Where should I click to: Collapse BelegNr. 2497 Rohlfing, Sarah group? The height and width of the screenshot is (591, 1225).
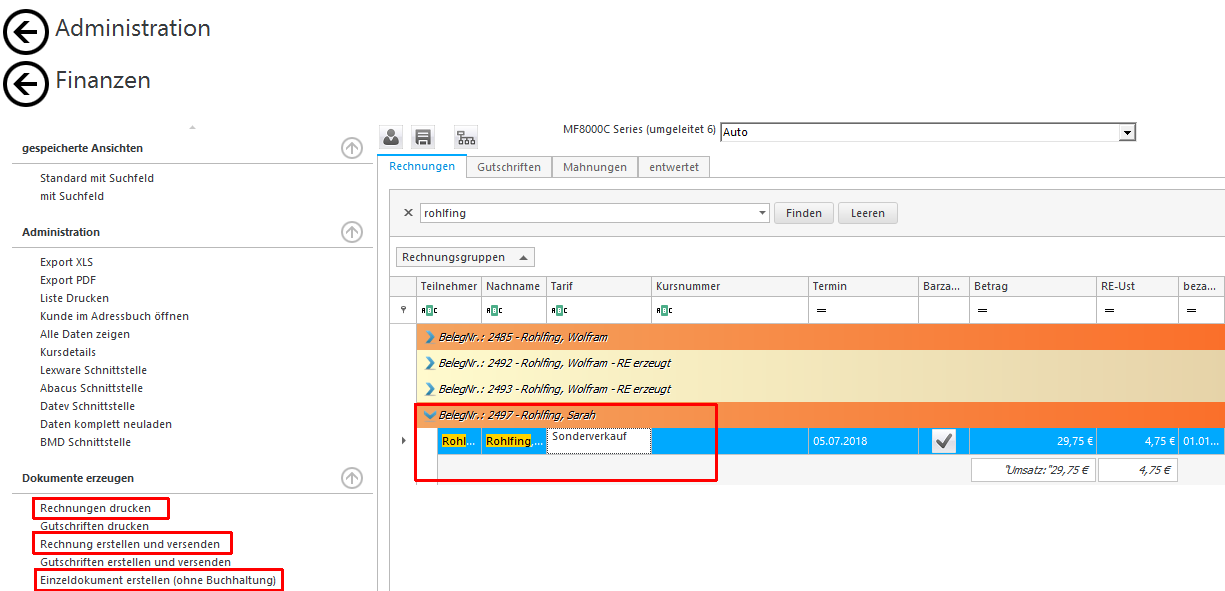[430, 415]
